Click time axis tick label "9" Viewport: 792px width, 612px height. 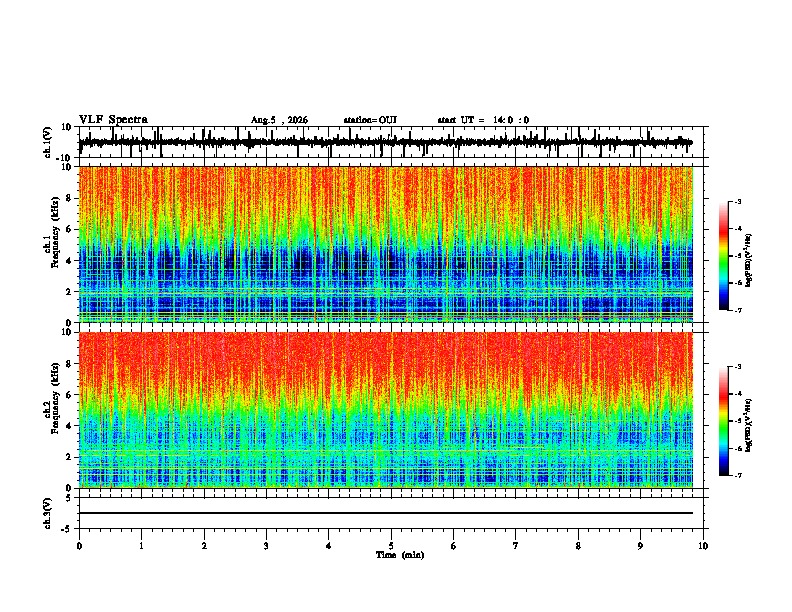click(640, 546)
